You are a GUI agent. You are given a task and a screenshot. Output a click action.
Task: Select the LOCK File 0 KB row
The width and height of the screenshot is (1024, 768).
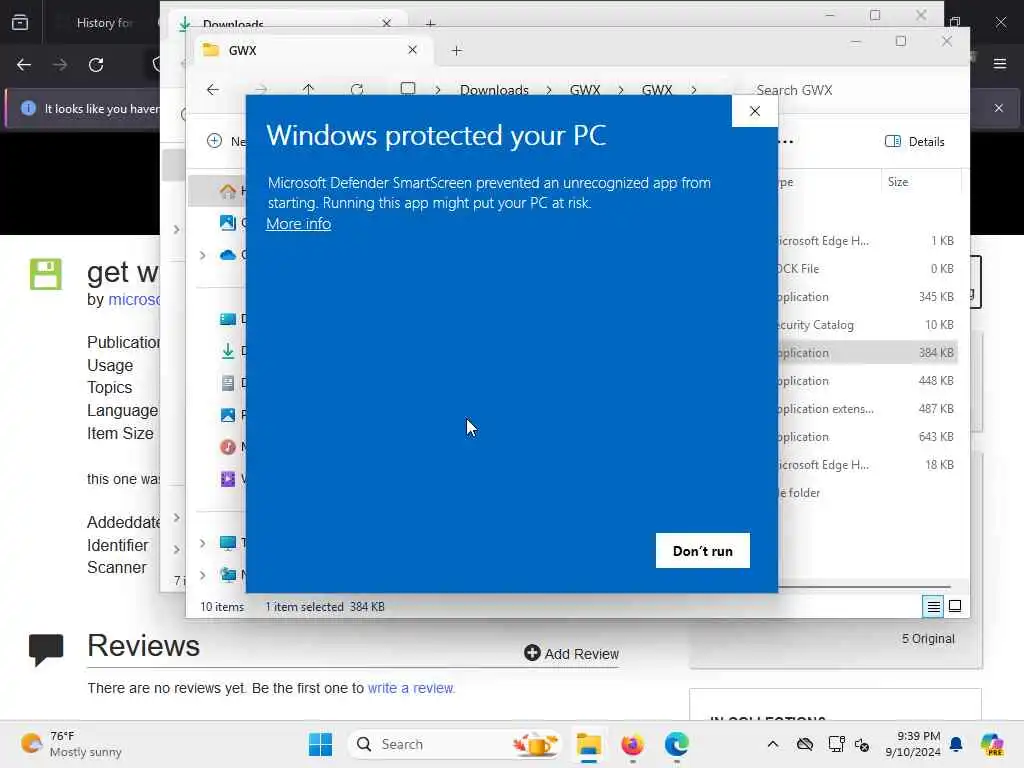coord(867,268)
